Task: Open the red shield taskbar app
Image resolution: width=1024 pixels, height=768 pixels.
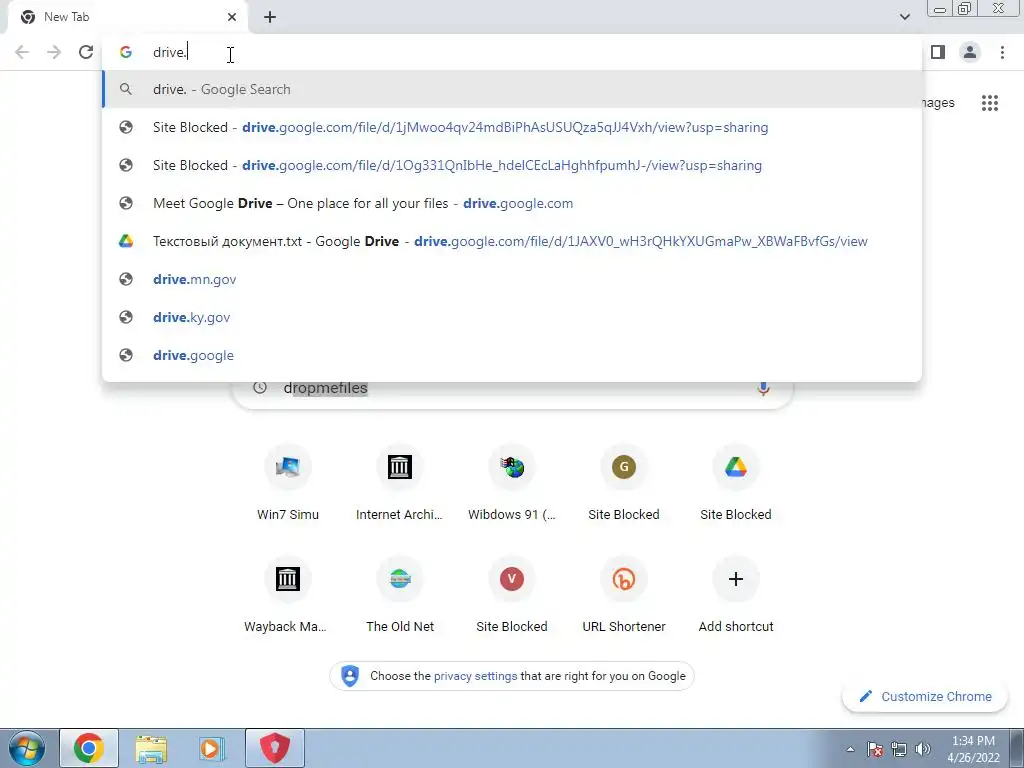Action: coord(275,748)
